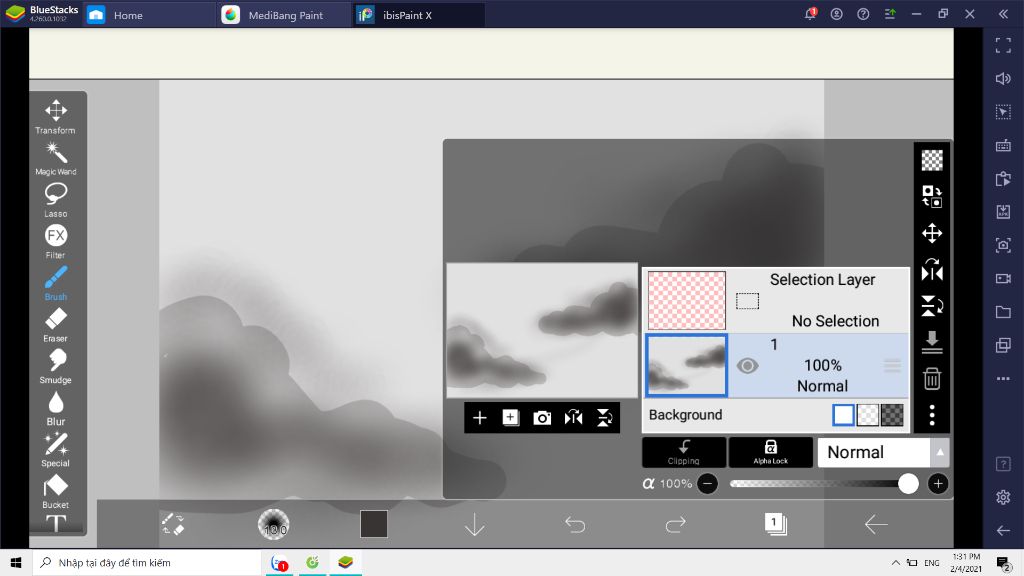Open BlueStacks help question icon

tap(863, 14)
